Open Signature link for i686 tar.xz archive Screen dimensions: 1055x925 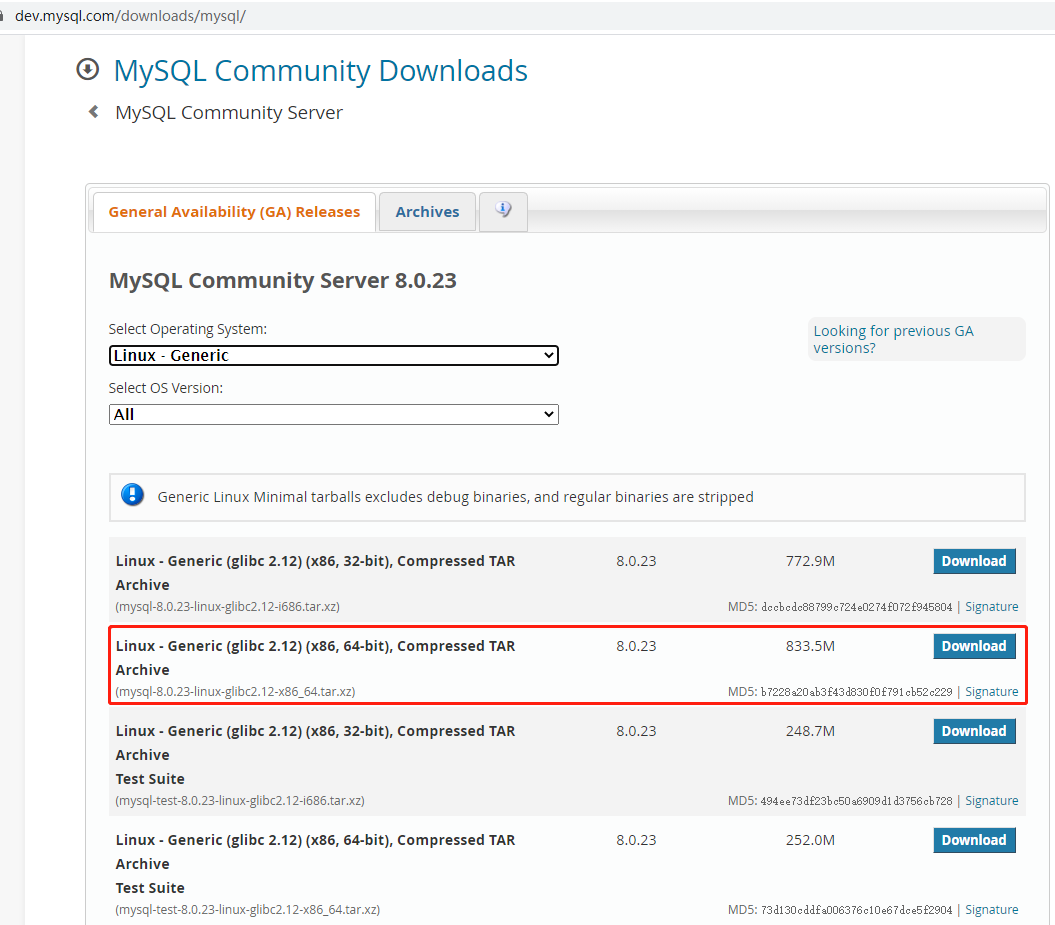[992, 607]
